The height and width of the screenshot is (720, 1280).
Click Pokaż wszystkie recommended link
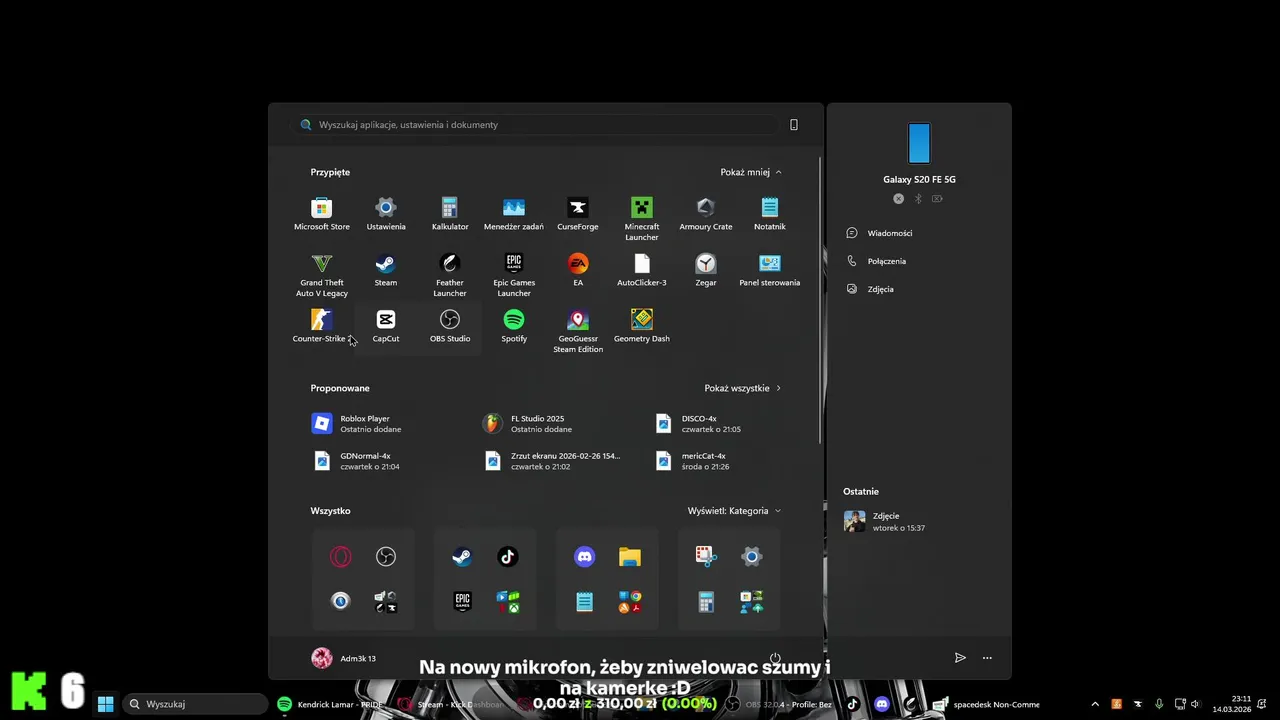pos(743,388)
